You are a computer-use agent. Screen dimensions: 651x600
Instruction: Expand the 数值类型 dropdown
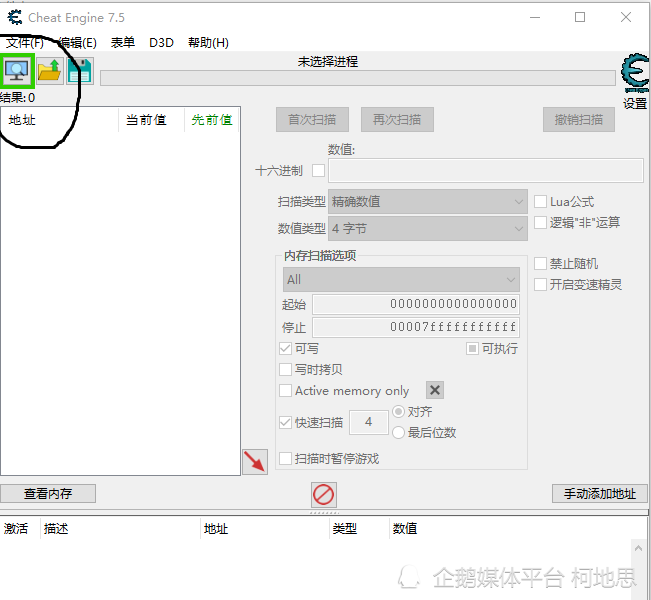(427, 229)
